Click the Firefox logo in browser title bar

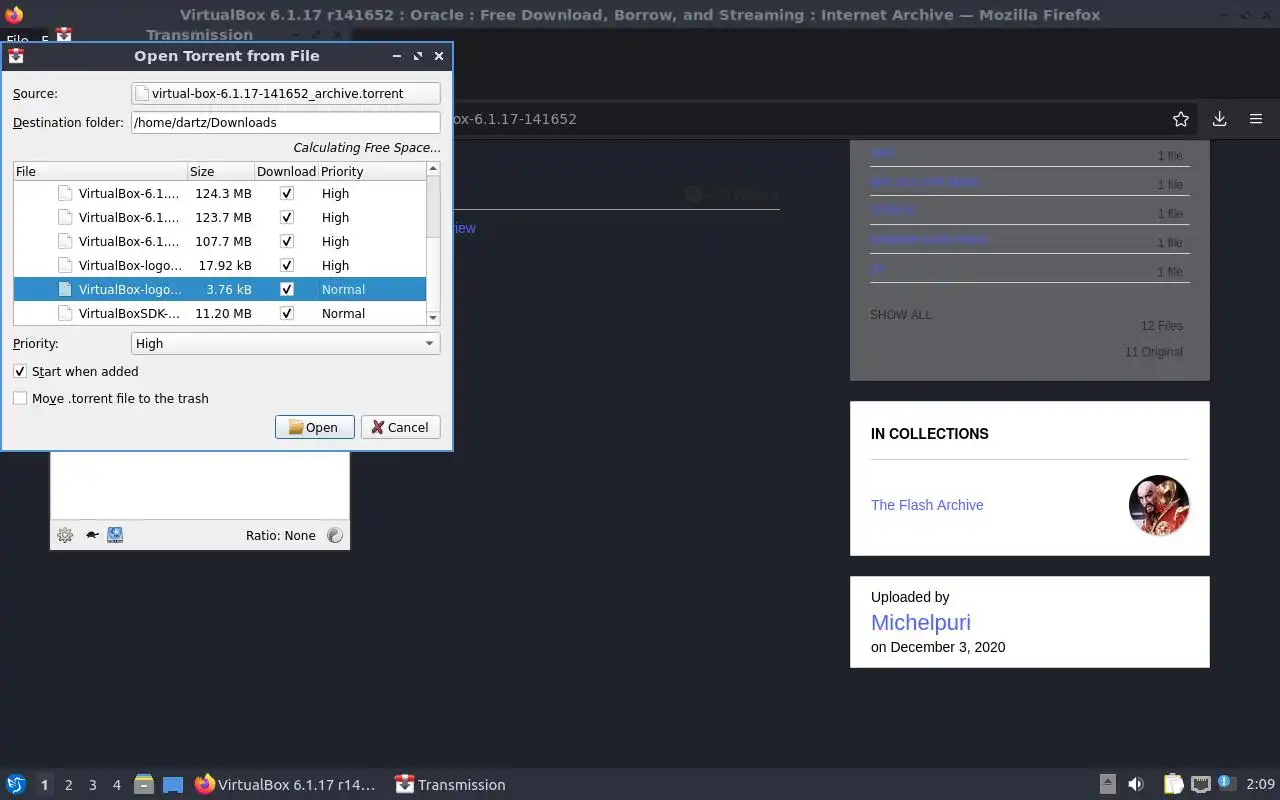pos(14,15)
